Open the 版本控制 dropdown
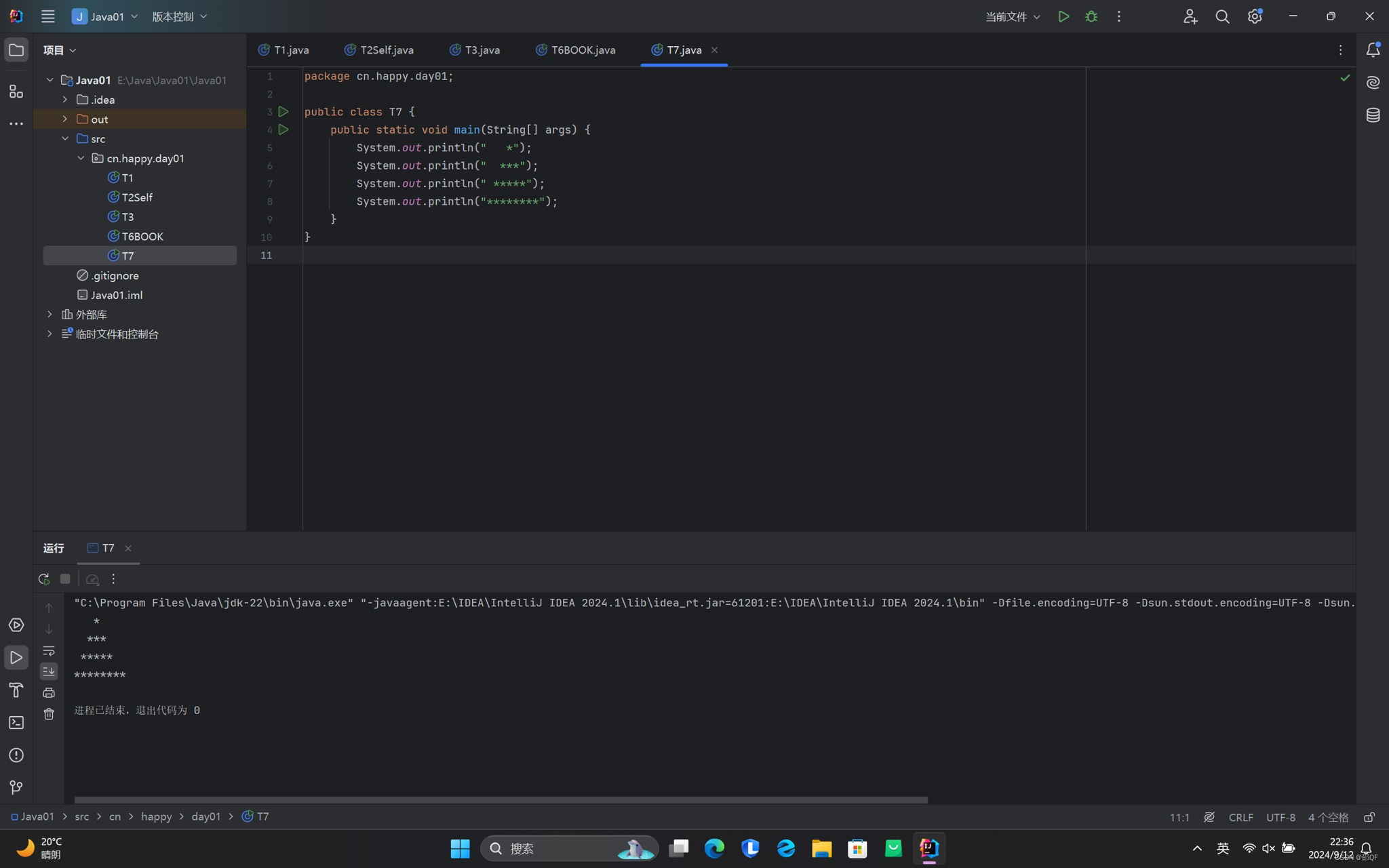Screen dimensions: 1389x868 179,16
